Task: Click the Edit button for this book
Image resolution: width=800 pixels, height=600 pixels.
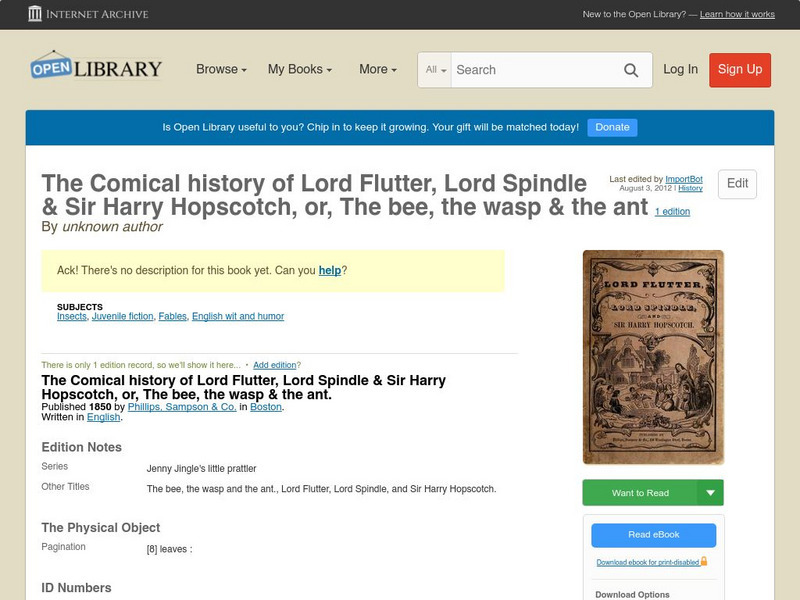Action: (737, 184)
